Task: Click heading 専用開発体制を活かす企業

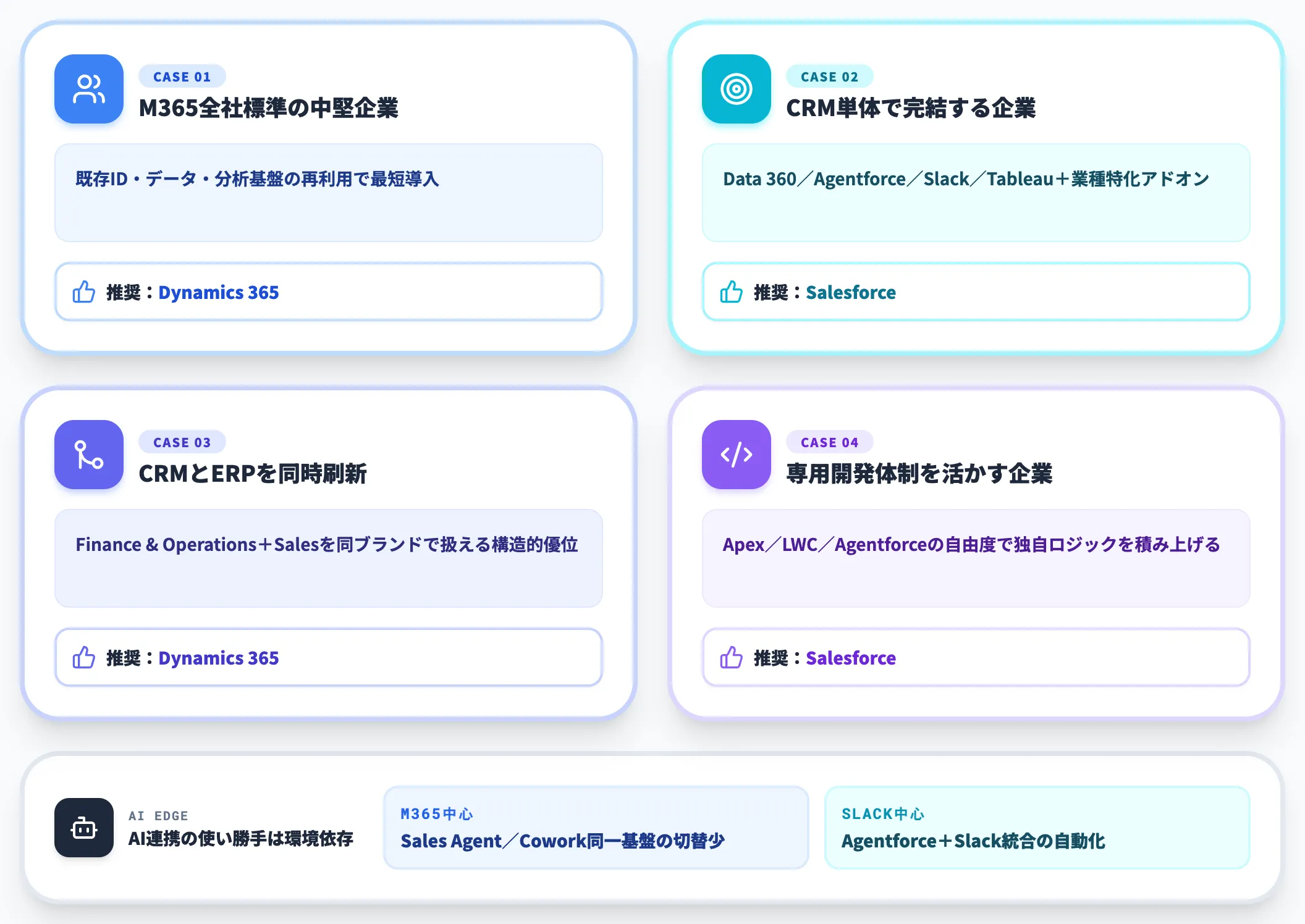Action: [x=919, y=474]
